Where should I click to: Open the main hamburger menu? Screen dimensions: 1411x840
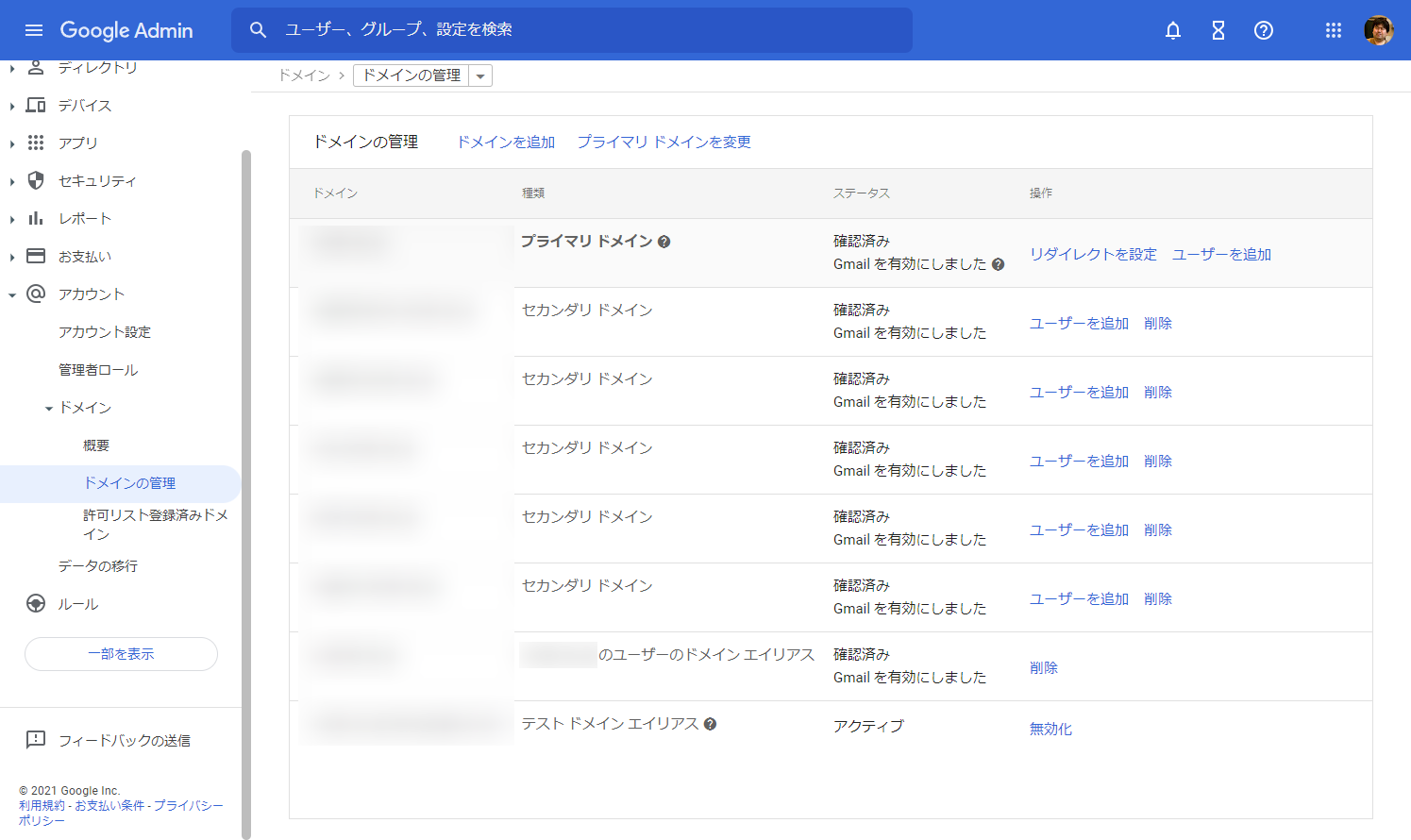point(34,30)
